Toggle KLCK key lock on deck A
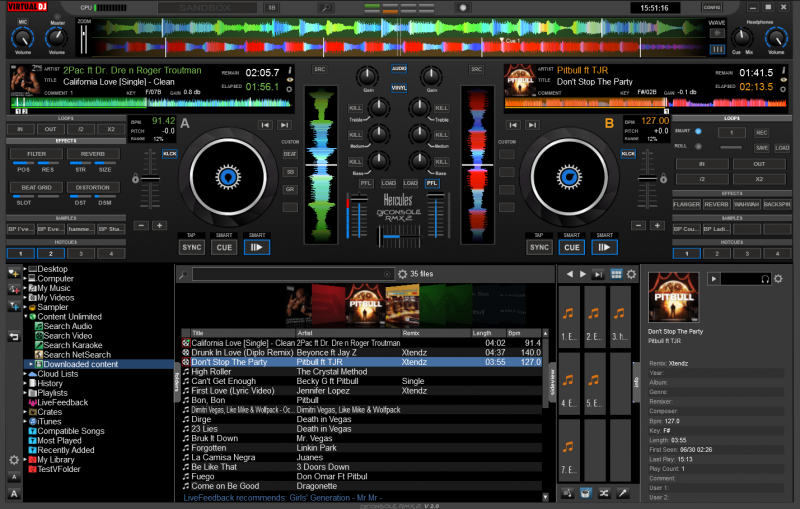The image size is (800, 509). pos(170,153)
